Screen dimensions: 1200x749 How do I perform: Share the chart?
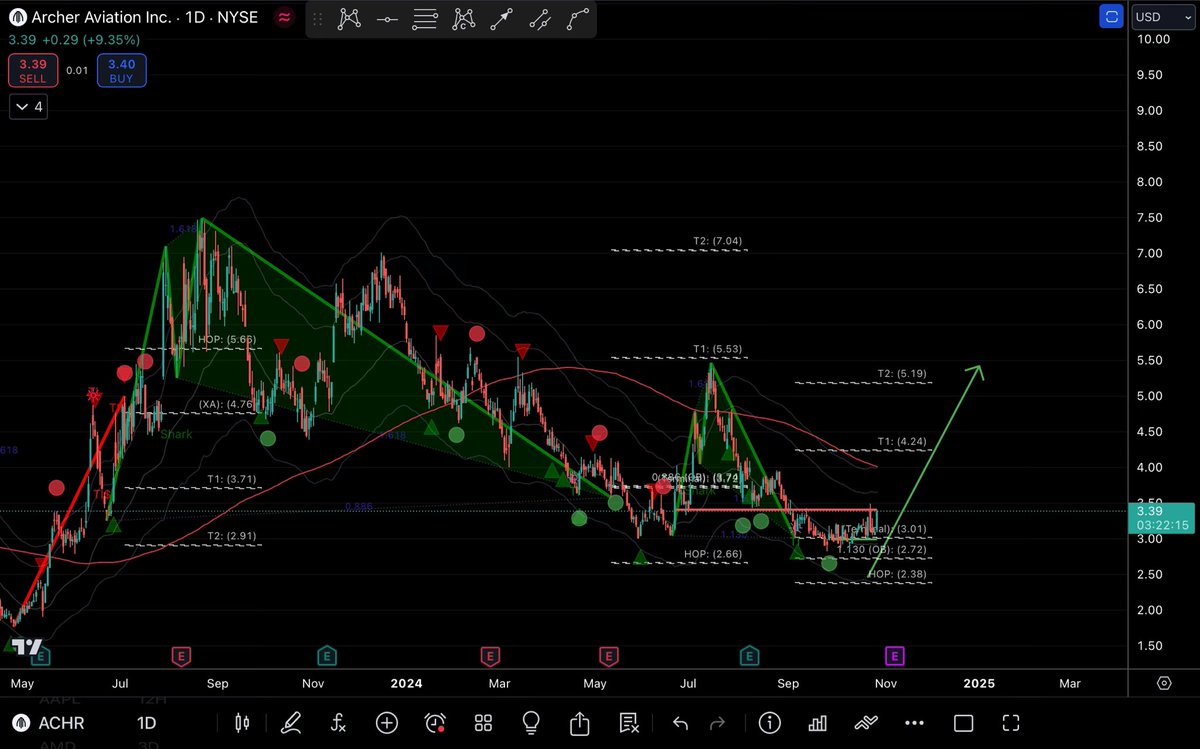[x=579, y=722]
